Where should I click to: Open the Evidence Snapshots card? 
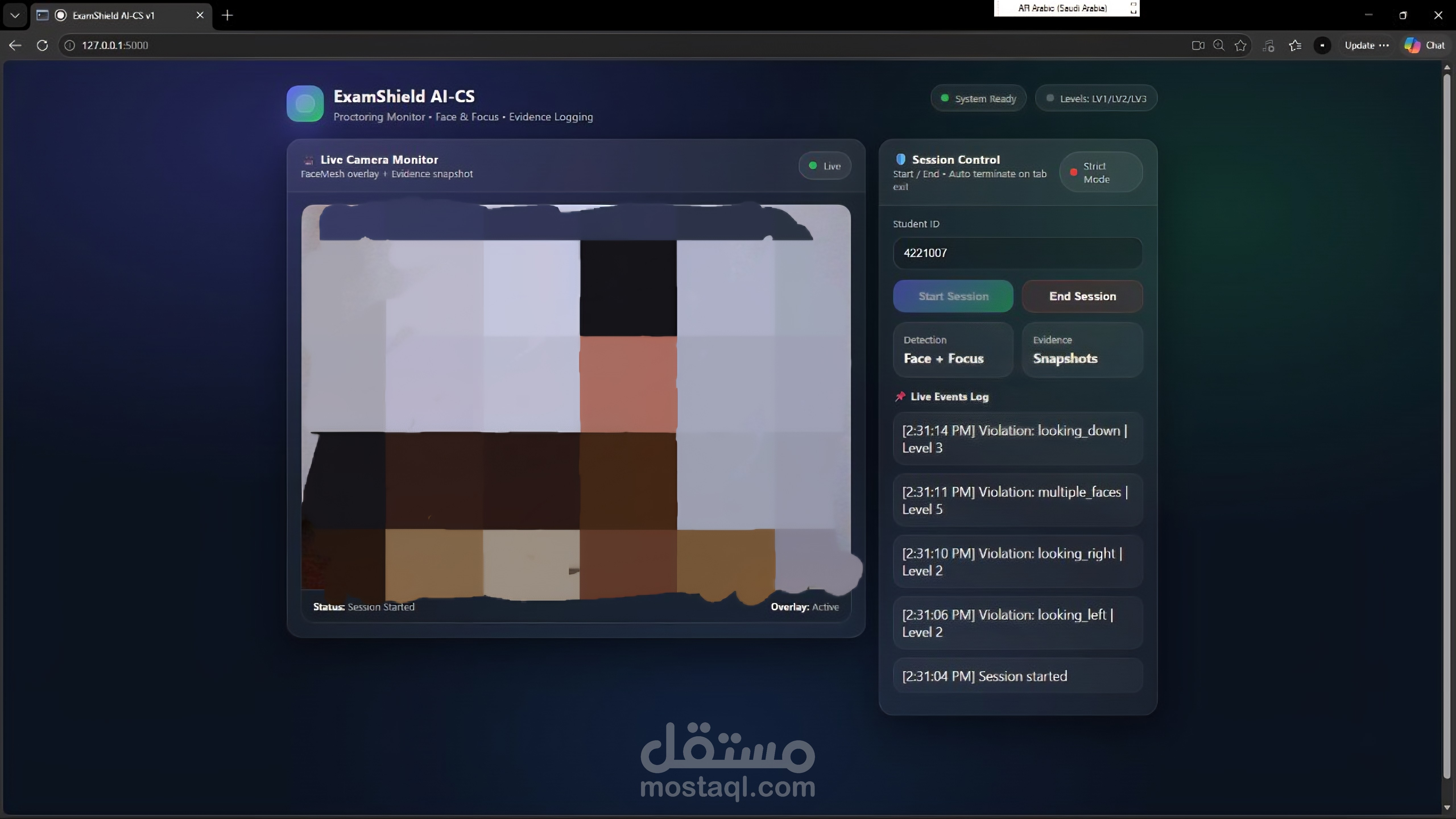[x=1082, y=350]
